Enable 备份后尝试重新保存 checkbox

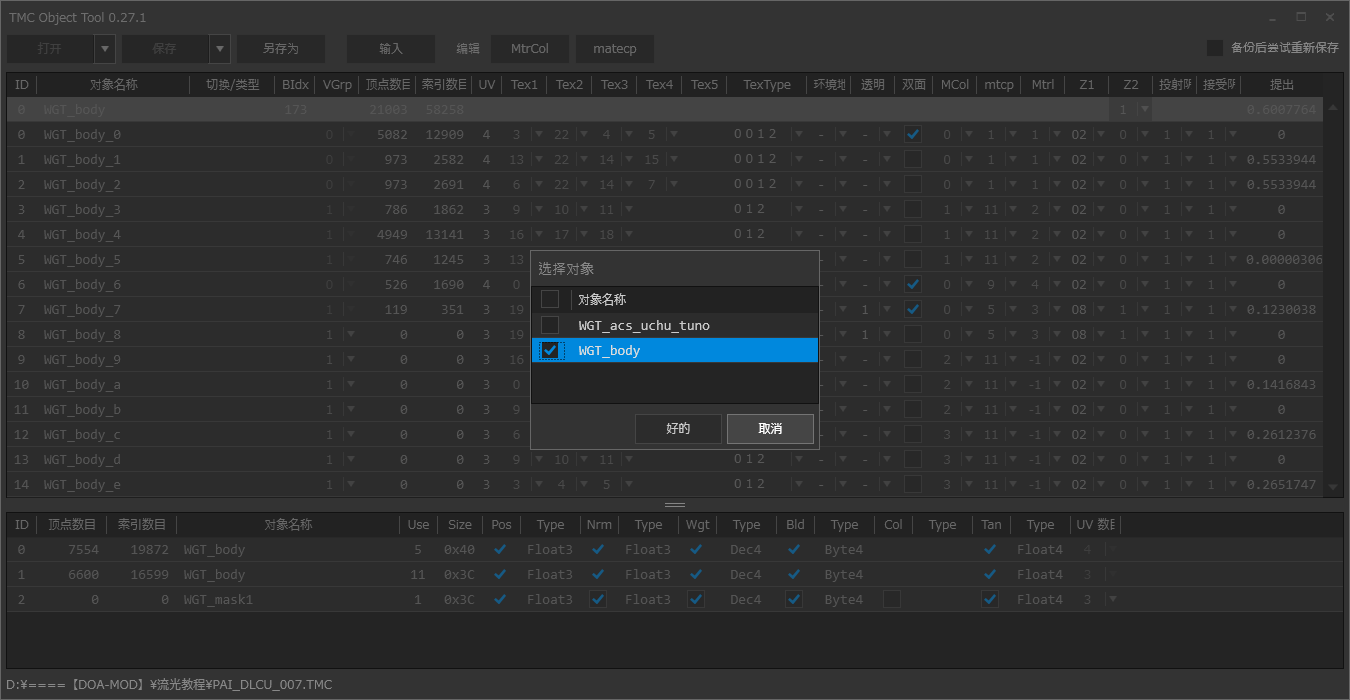click(1215, 48)
